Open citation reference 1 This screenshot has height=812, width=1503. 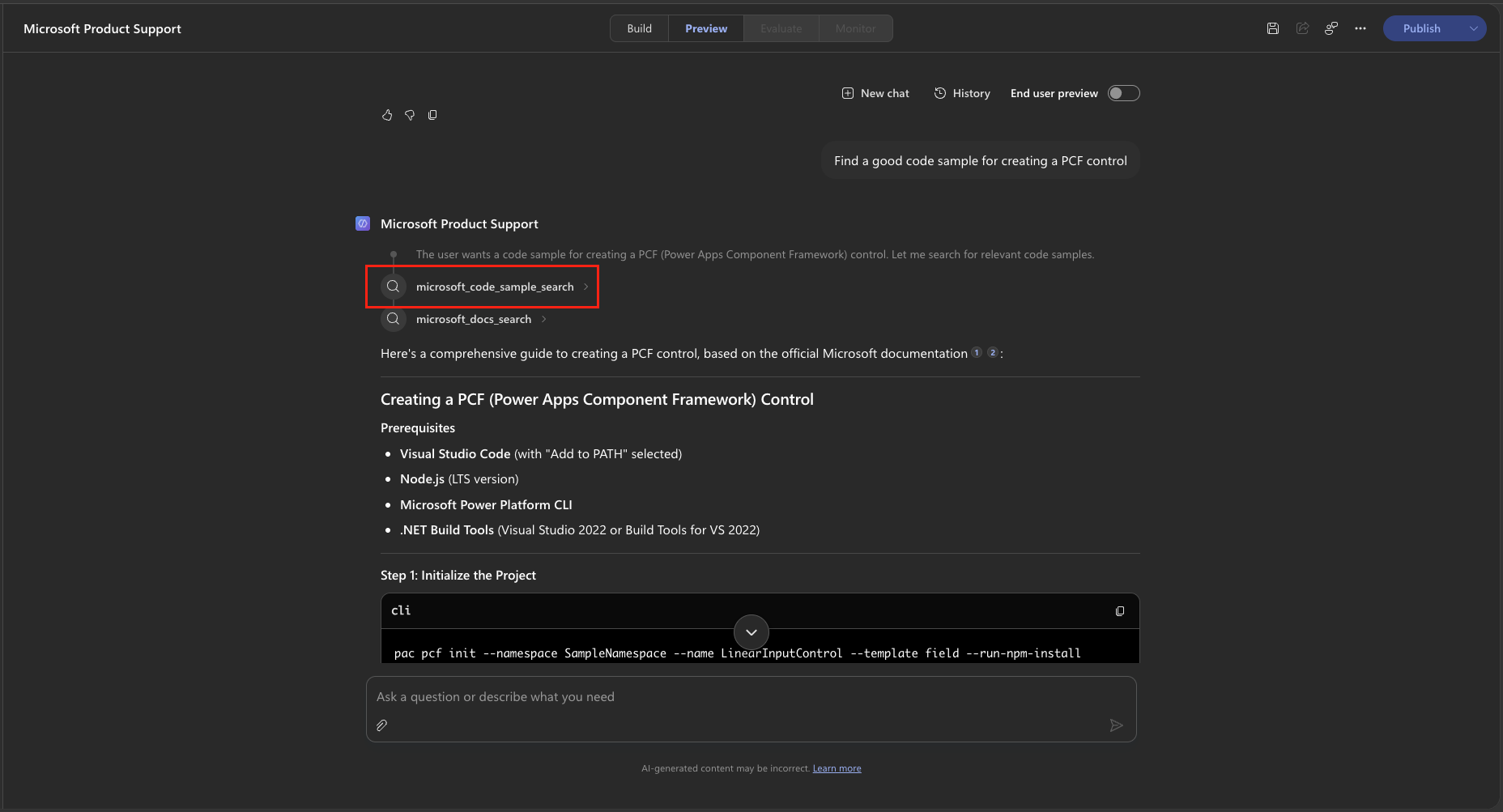(x=977, y=353)
